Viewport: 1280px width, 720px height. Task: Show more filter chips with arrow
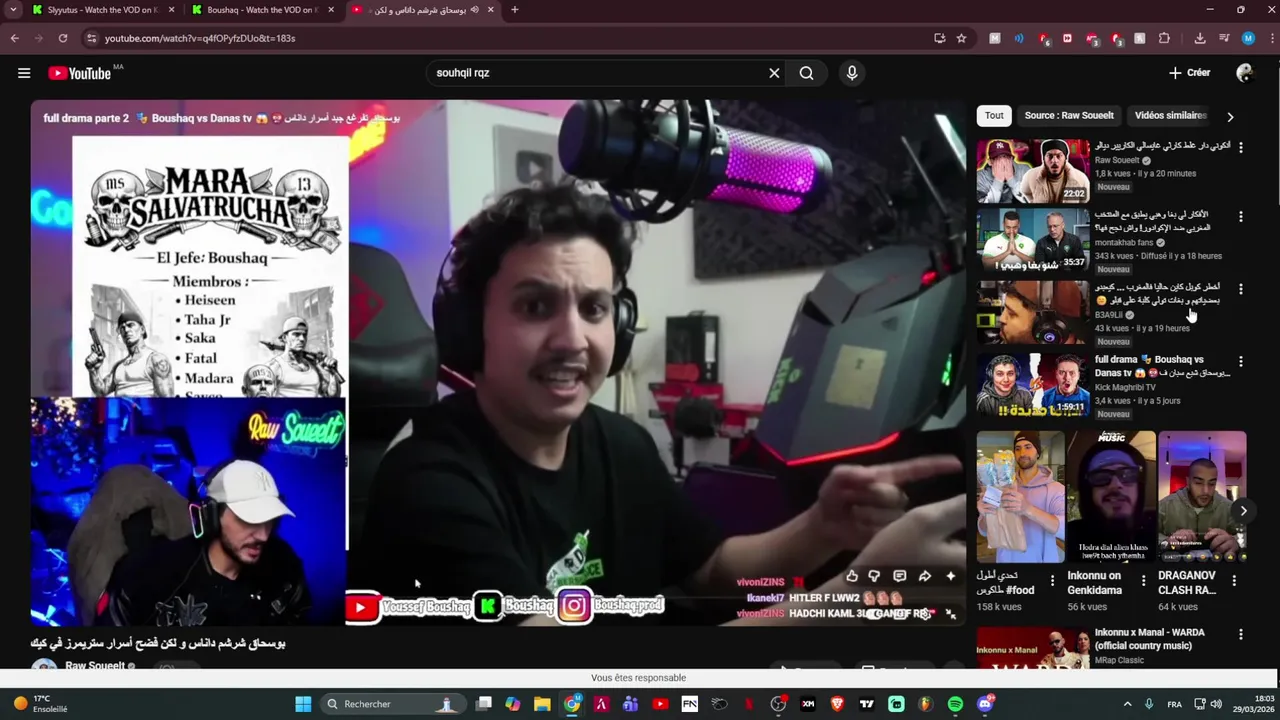[x=1230, y=117]
